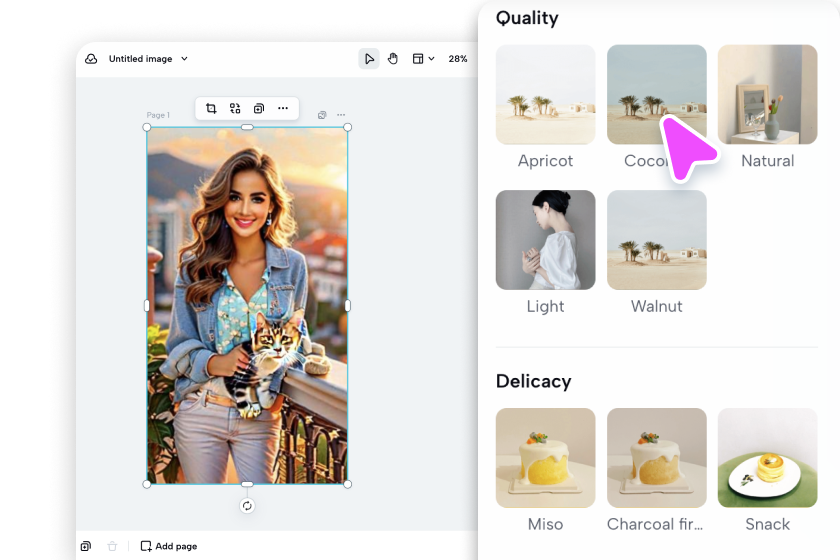The width and height of the screenshot is (840, 560).
Task: Select the Natural filter thumbnail
Action: 767,95
